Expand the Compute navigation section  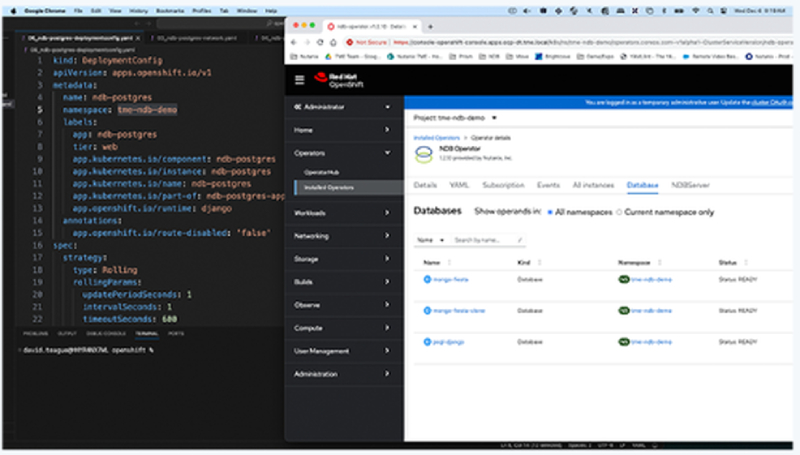[344, 328]
